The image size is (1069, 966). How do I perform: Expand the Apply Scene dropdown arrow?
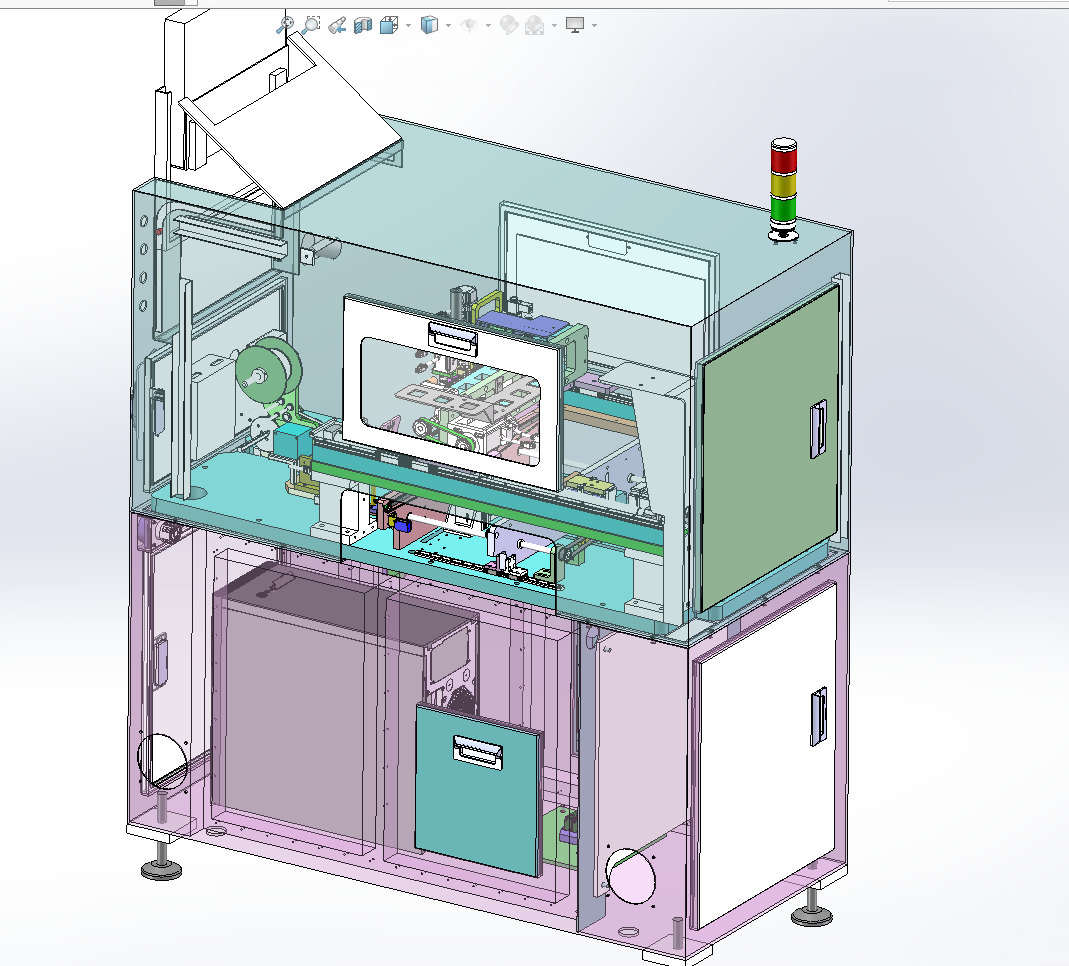coord(554,26)
